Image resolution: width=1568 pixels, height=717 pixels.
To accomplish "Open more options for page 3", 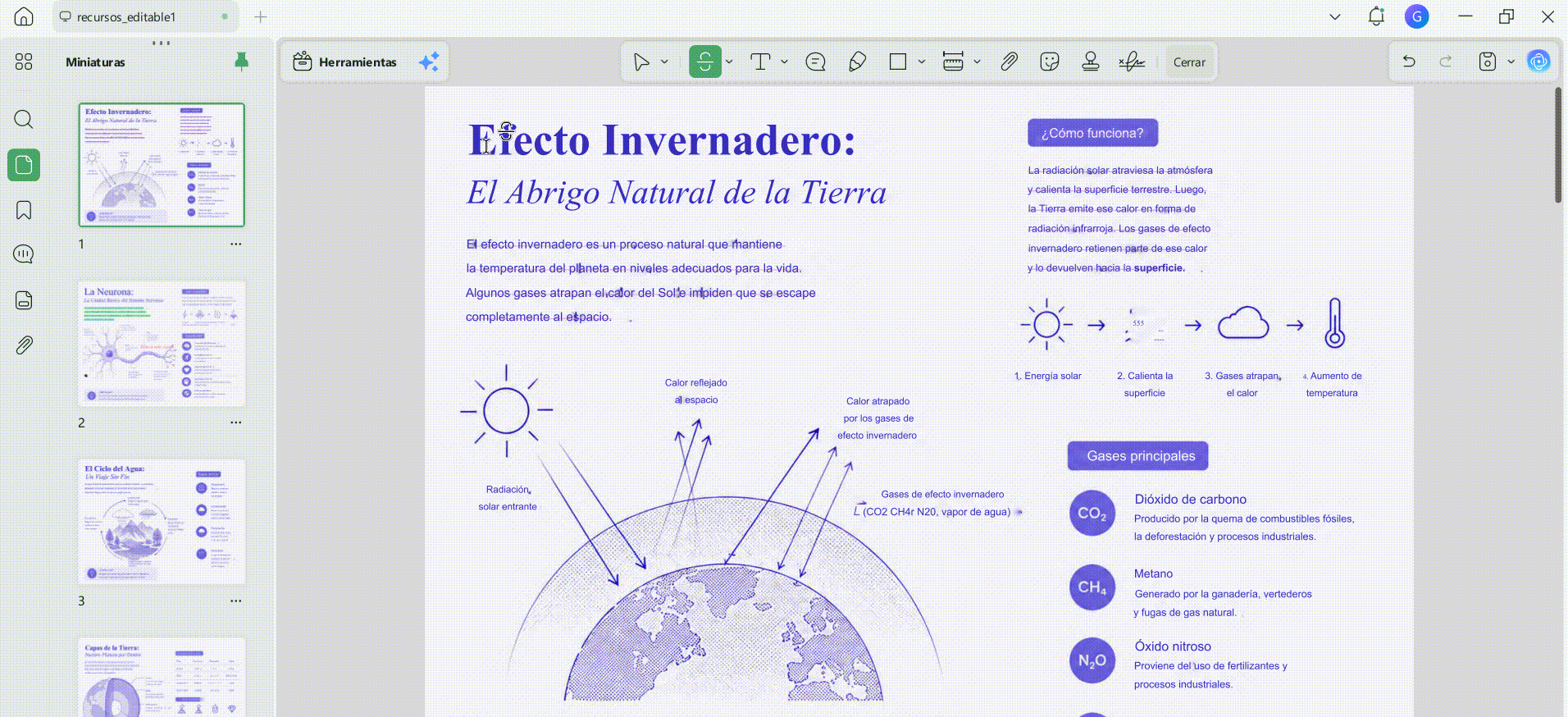I will [x=236, y=601].
